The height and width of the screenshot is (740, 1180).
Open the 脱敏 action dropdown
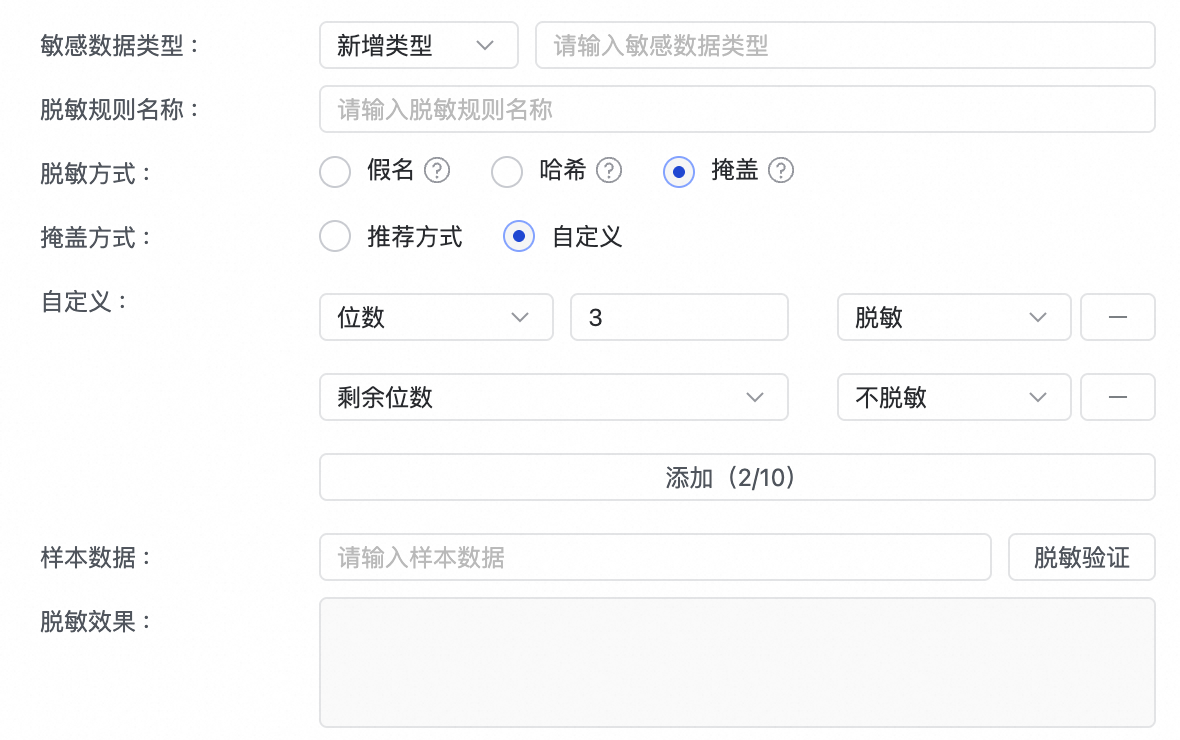[x=953, y=317]
